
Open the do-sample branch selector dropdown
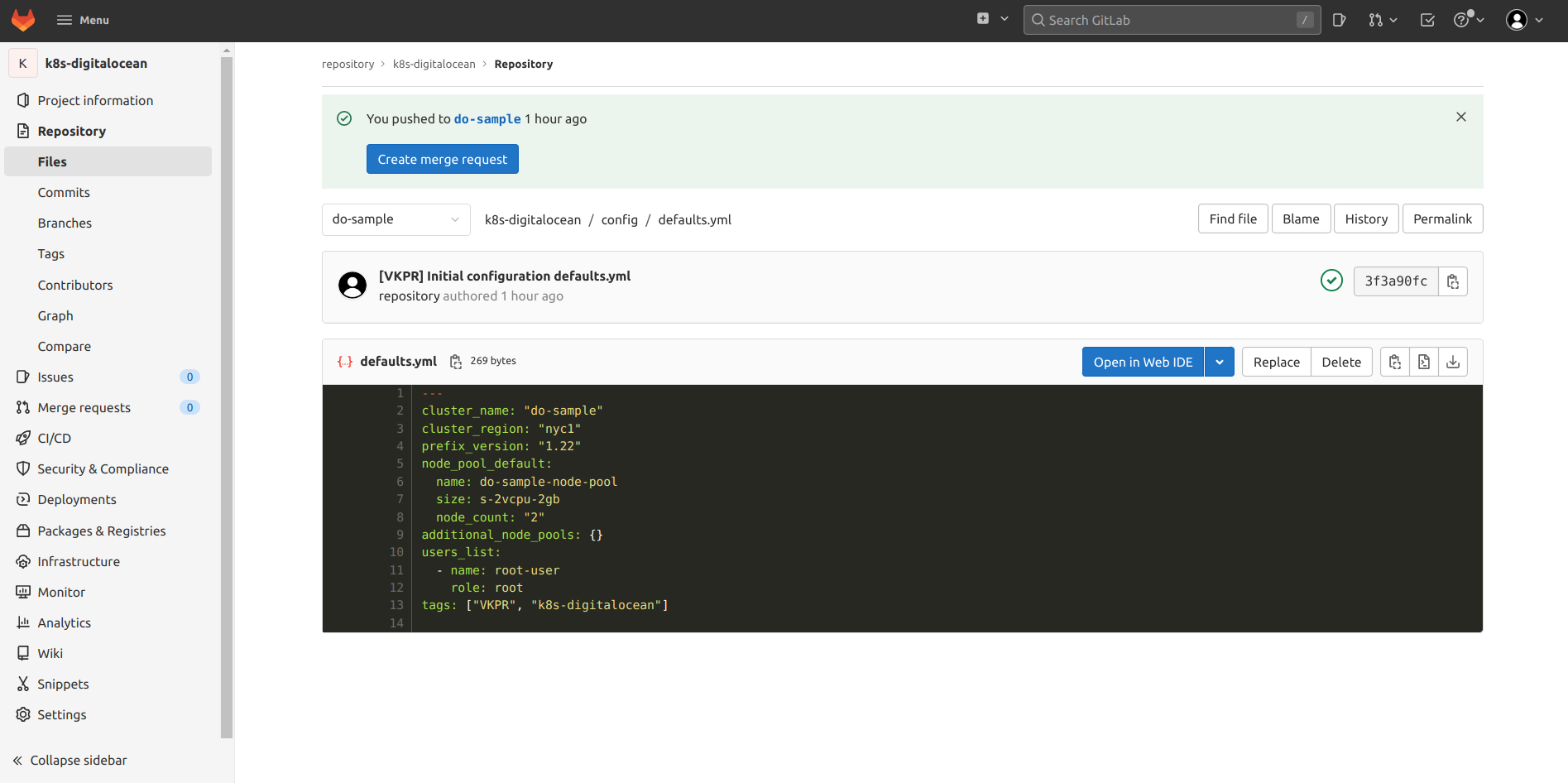pyautogui.click(x=396, y=219)
